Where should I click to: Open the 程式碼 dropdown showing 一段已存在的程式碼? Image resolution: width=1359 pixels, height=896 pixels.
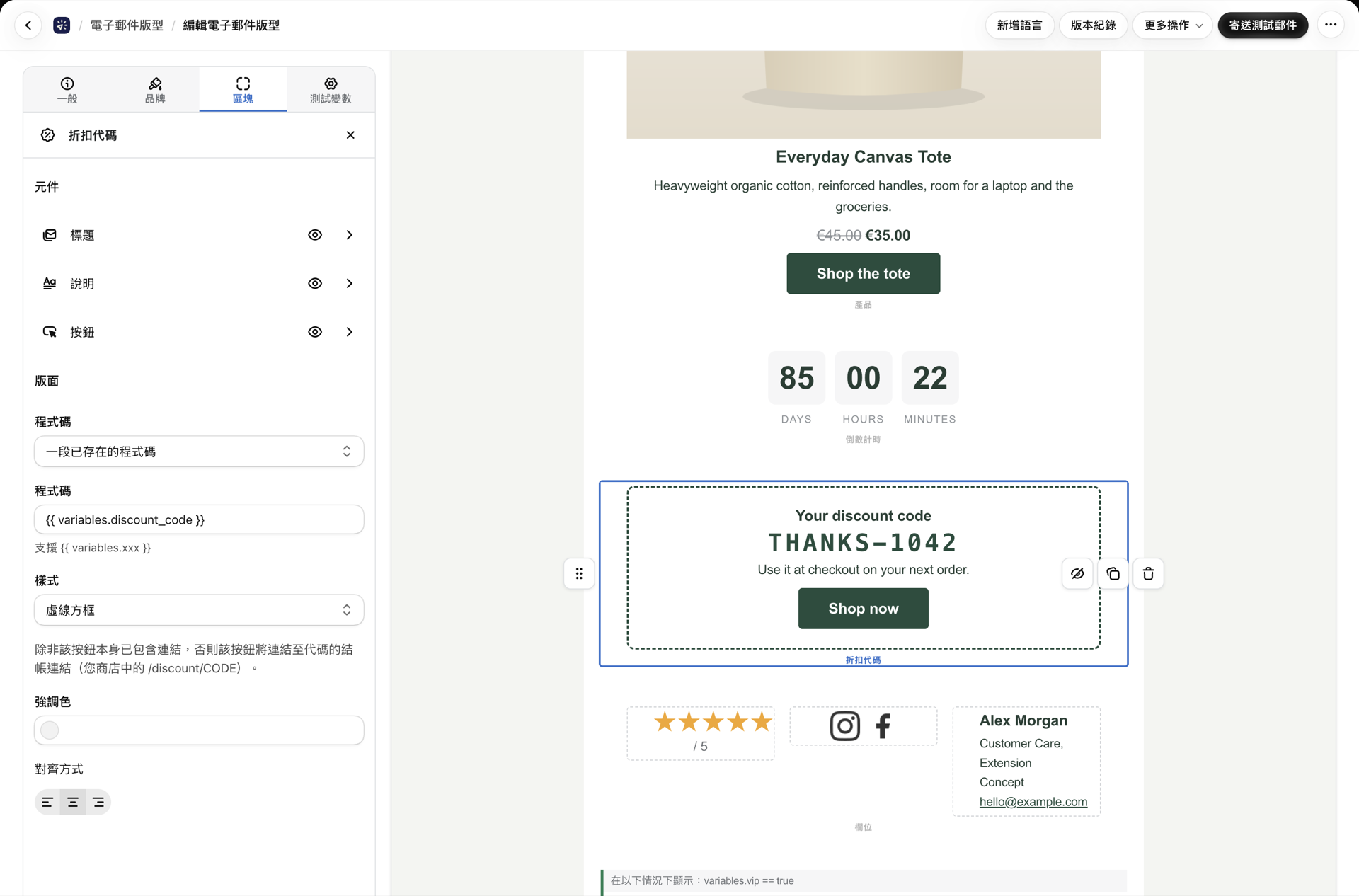click(x=199, y=452)
